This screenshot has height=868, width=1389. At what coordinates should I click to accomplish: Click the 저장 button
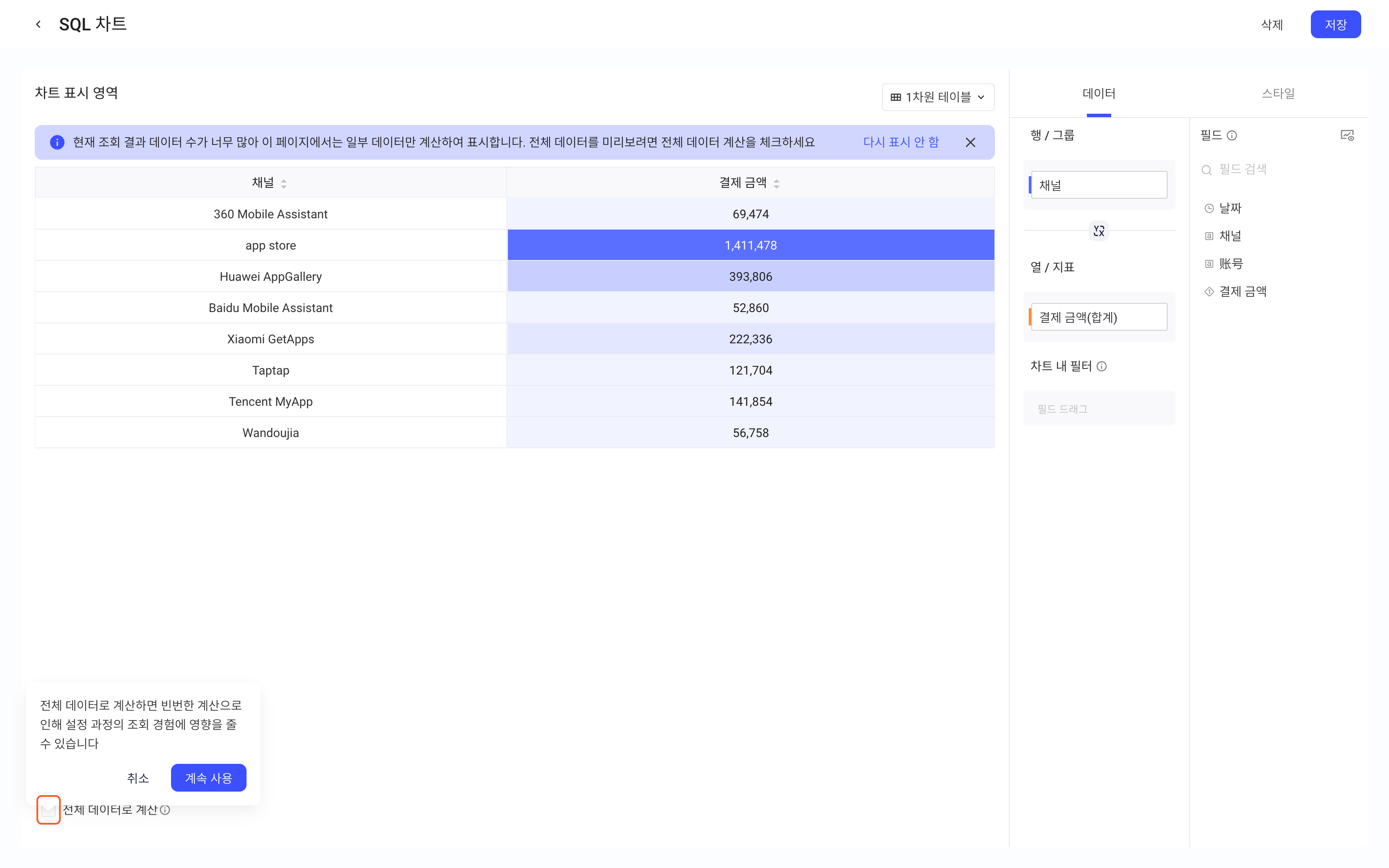coord(1335,25)
